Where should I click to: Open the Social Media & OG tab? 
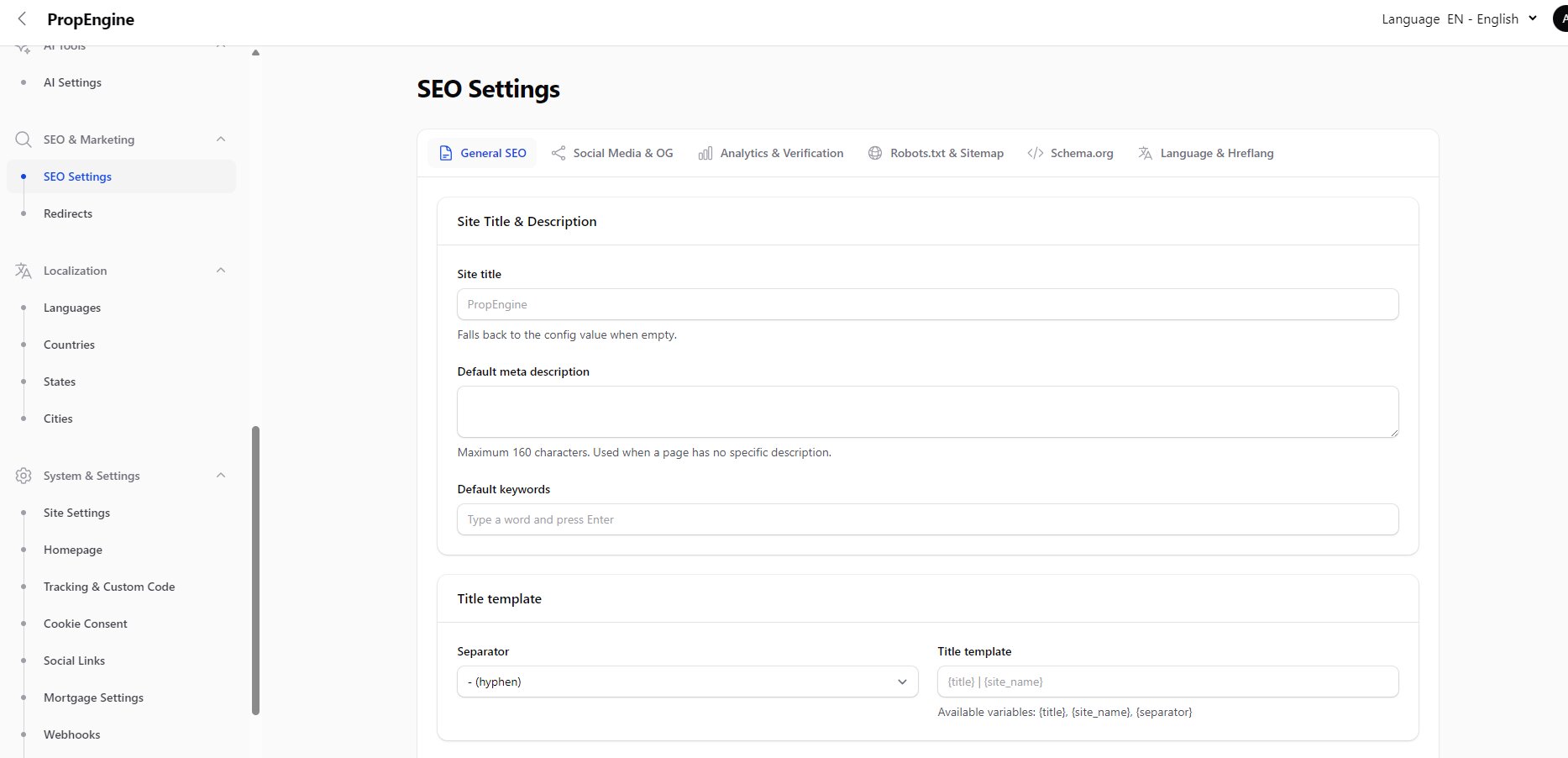(612, 153)
